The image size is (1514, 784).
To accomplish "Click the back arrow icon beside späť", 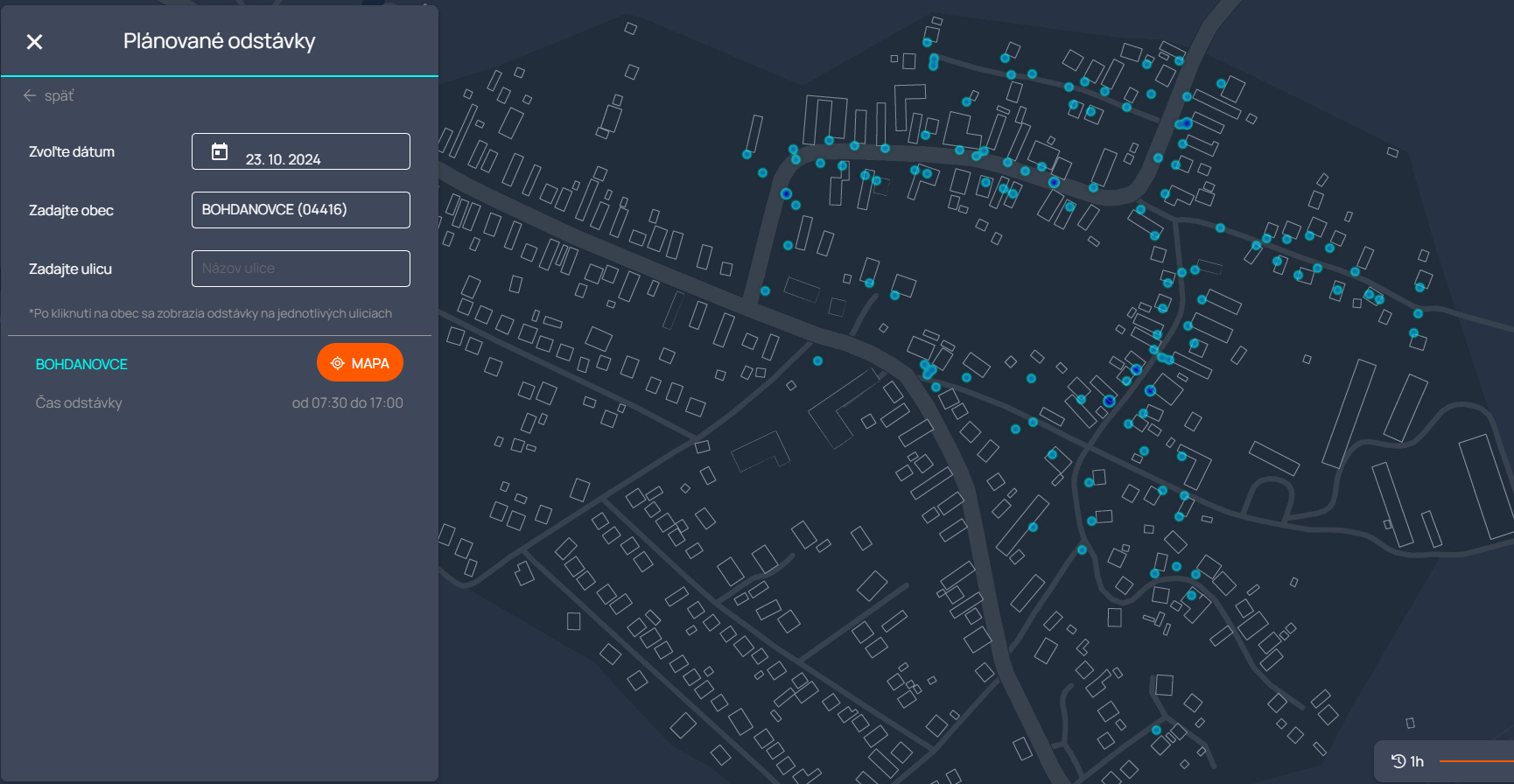I will (30, 95).
